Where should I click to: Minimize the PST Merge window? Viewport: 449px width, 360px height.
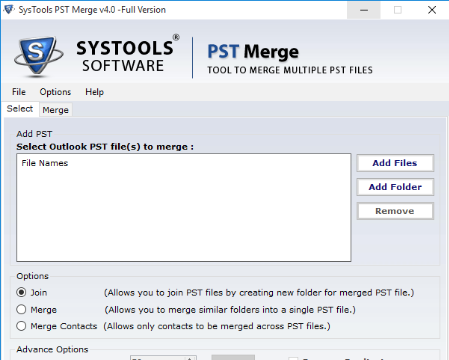(x=364, y=10)
